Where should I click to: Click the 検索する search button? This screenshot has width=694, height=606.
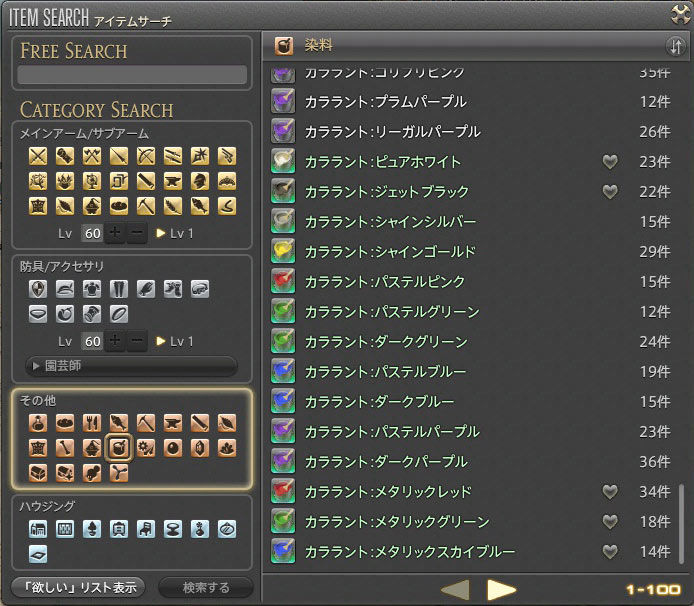point(206,587)
